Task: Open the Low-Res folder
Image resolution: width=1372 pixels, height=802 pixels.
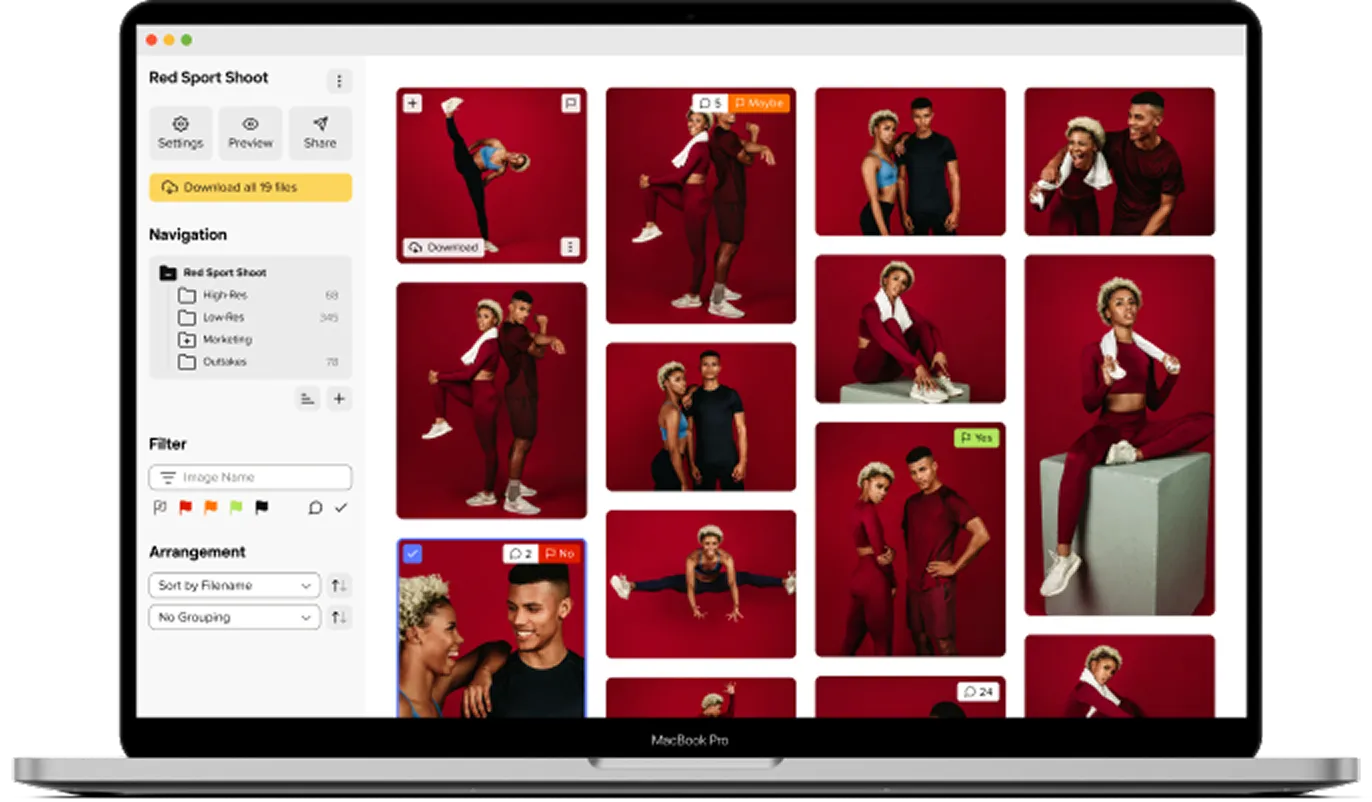Action: tap(258, 317)
